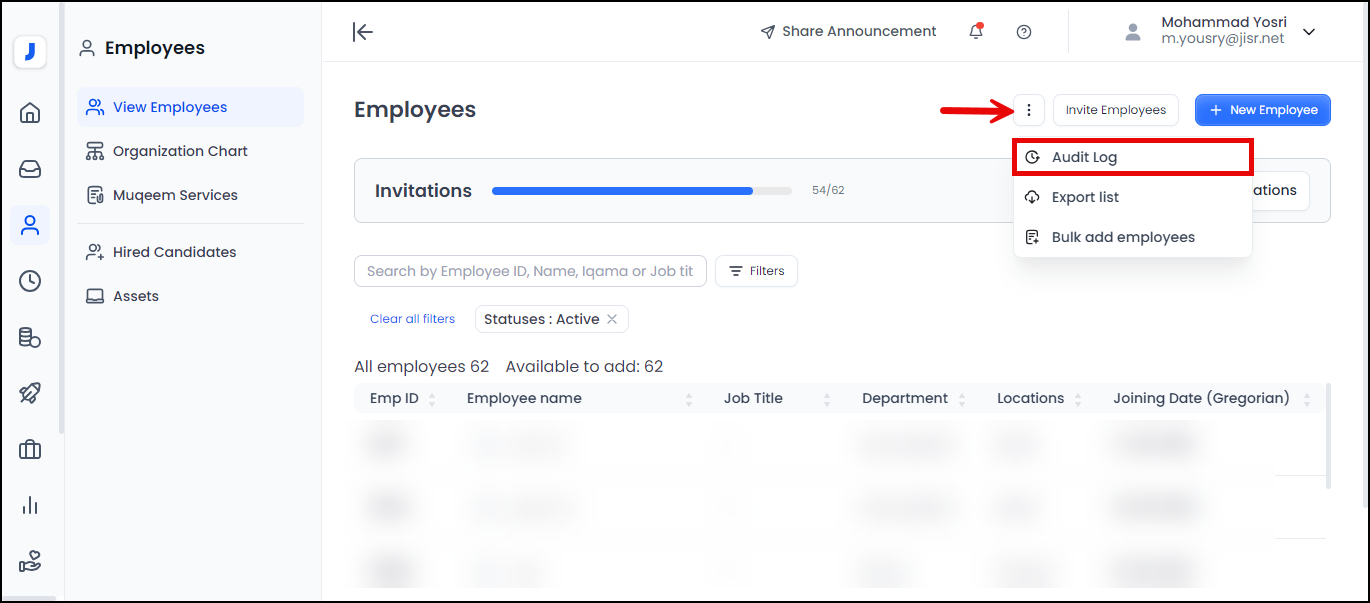
Task: Click the Home icon in left rail
Action: (x=30, y=113)
